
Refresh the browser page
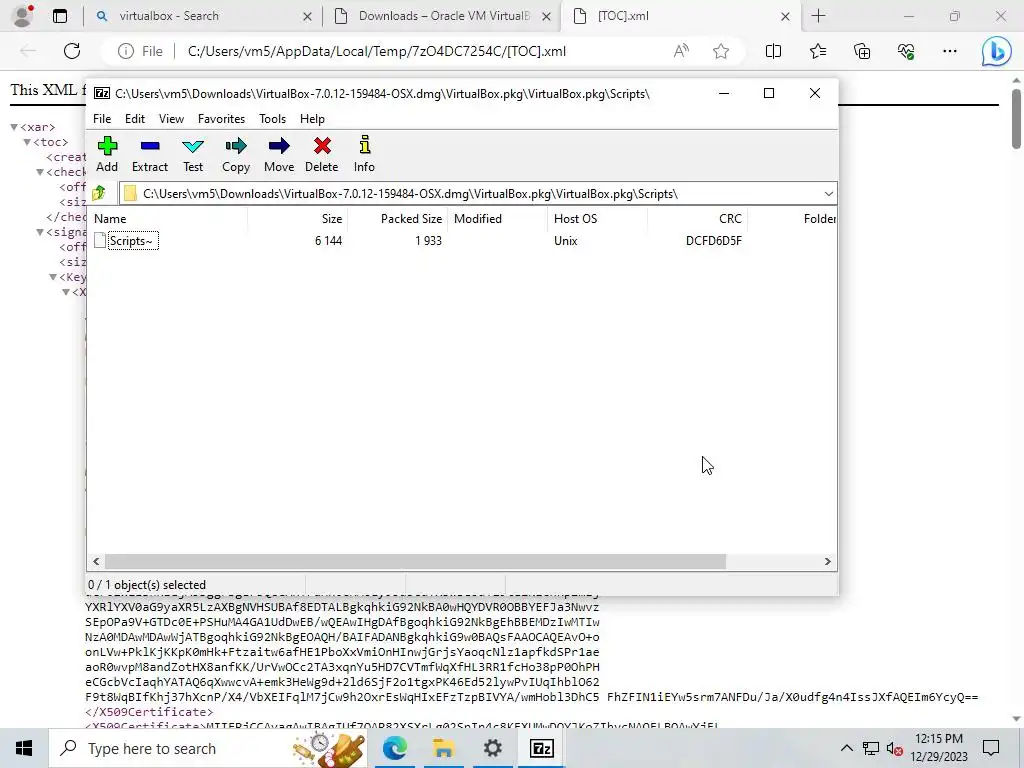click(x=72, y=51)
